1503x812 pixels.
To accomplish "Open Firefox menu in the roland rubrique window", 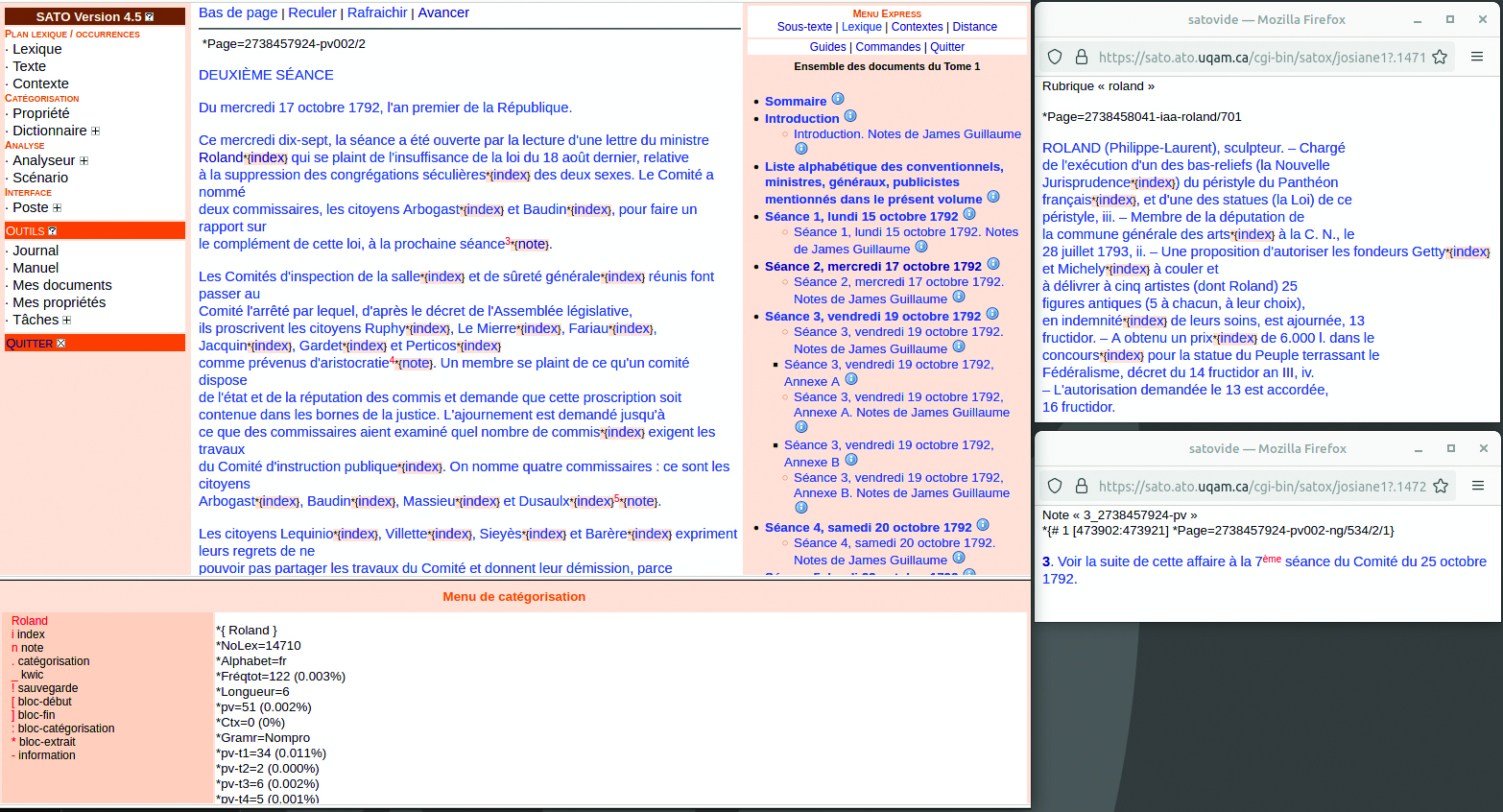I will (1477, 57).
